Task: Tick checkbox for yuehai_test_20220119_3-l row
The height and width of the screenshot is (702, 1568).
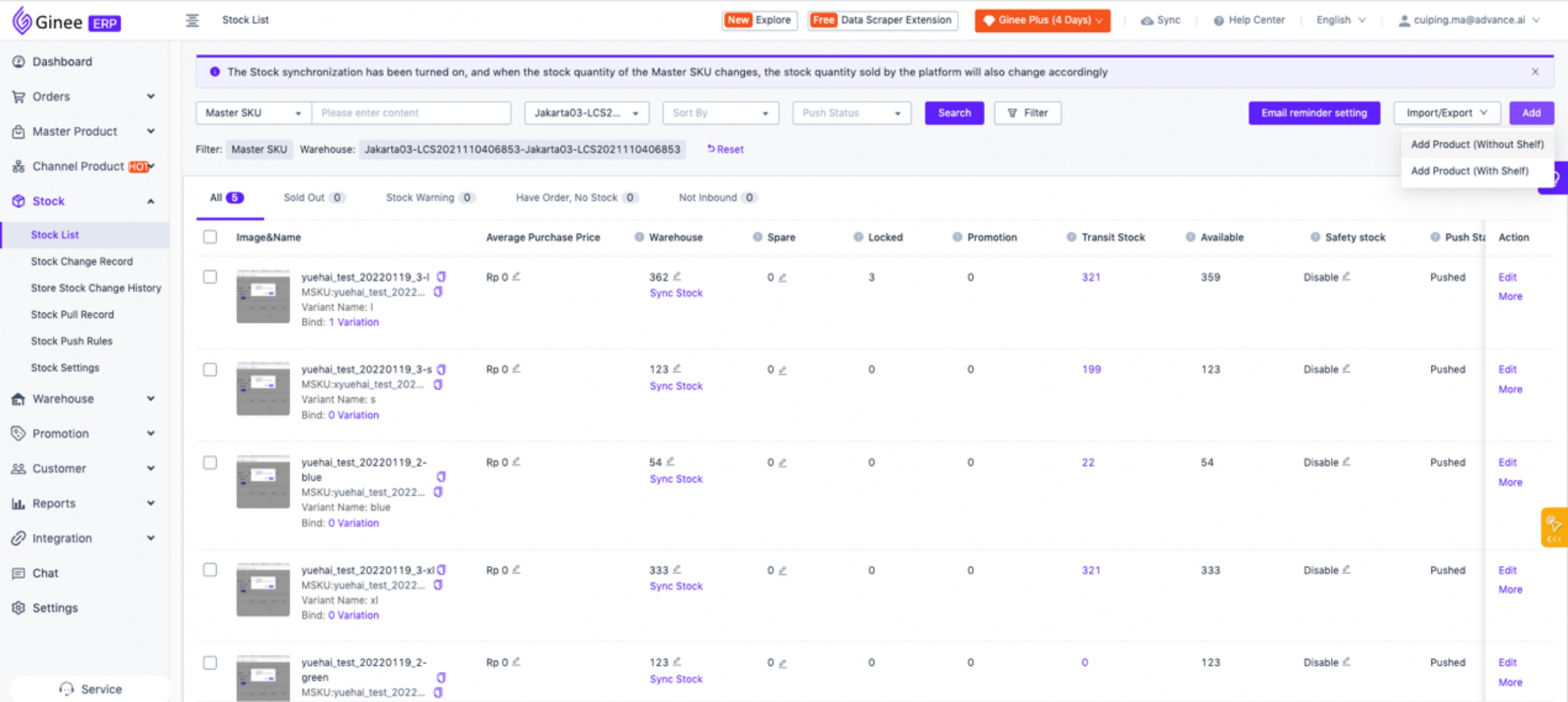Action: click(x=210, y=277)
